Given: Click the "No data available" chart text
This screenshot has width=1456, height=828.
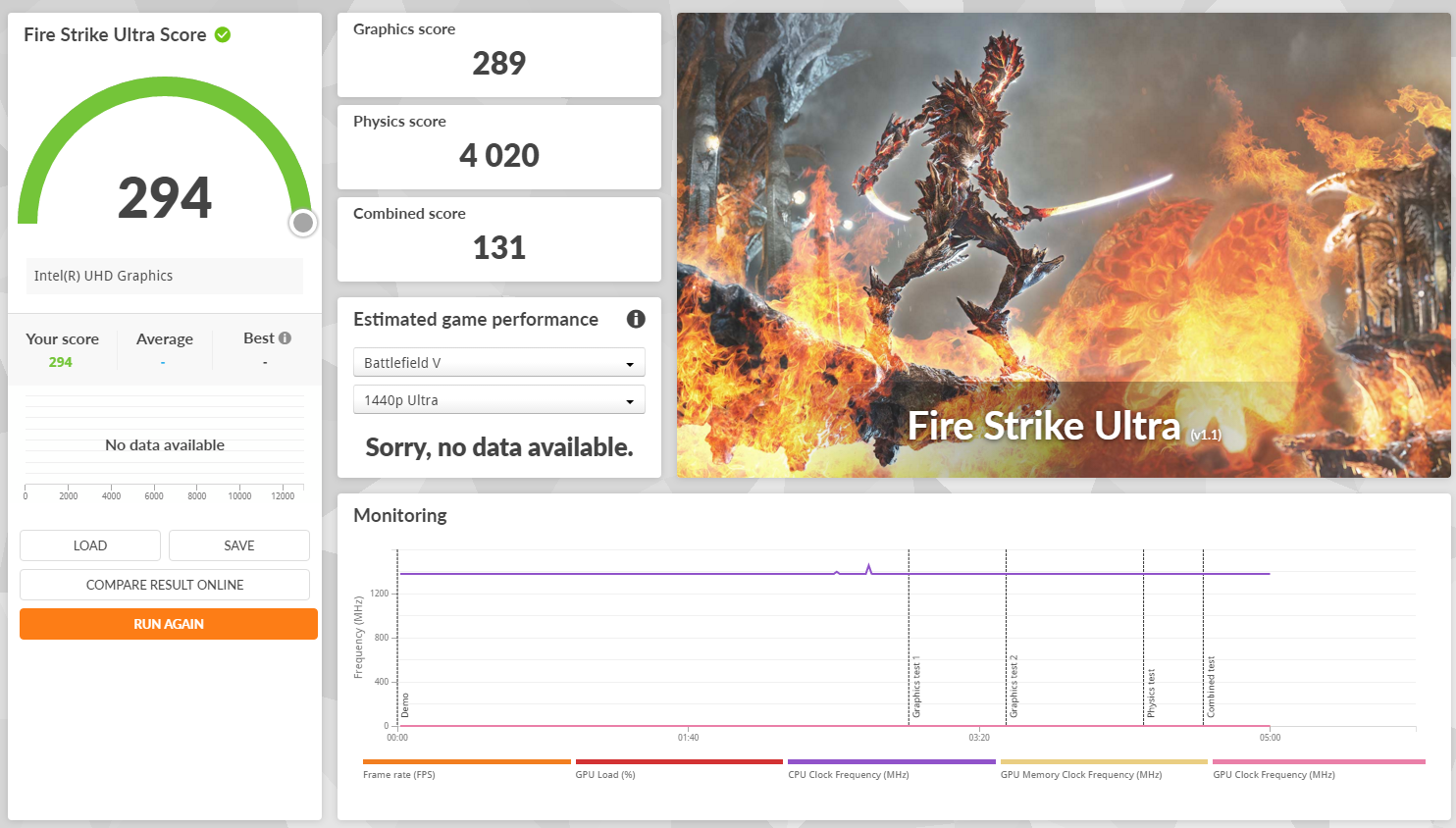Looking at the screenshot, I should 165,445.
